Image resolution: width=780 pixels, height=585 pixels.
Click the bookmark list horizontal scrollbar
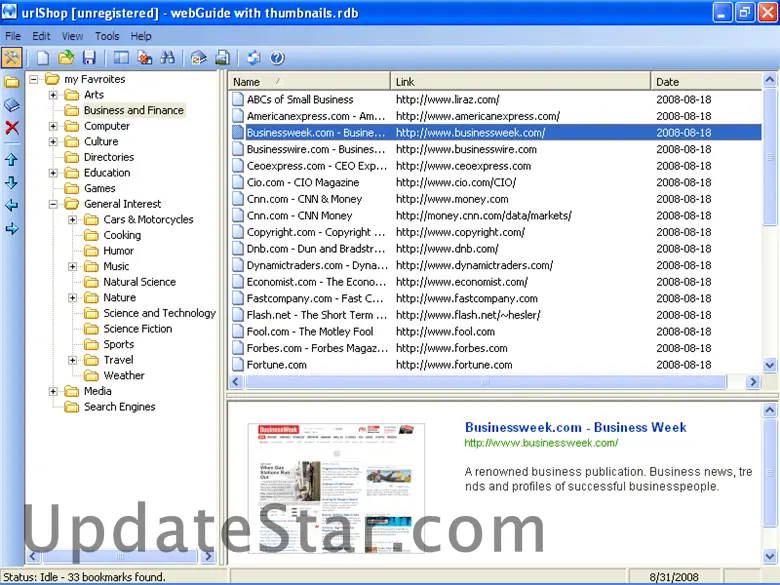coord(486,382)
